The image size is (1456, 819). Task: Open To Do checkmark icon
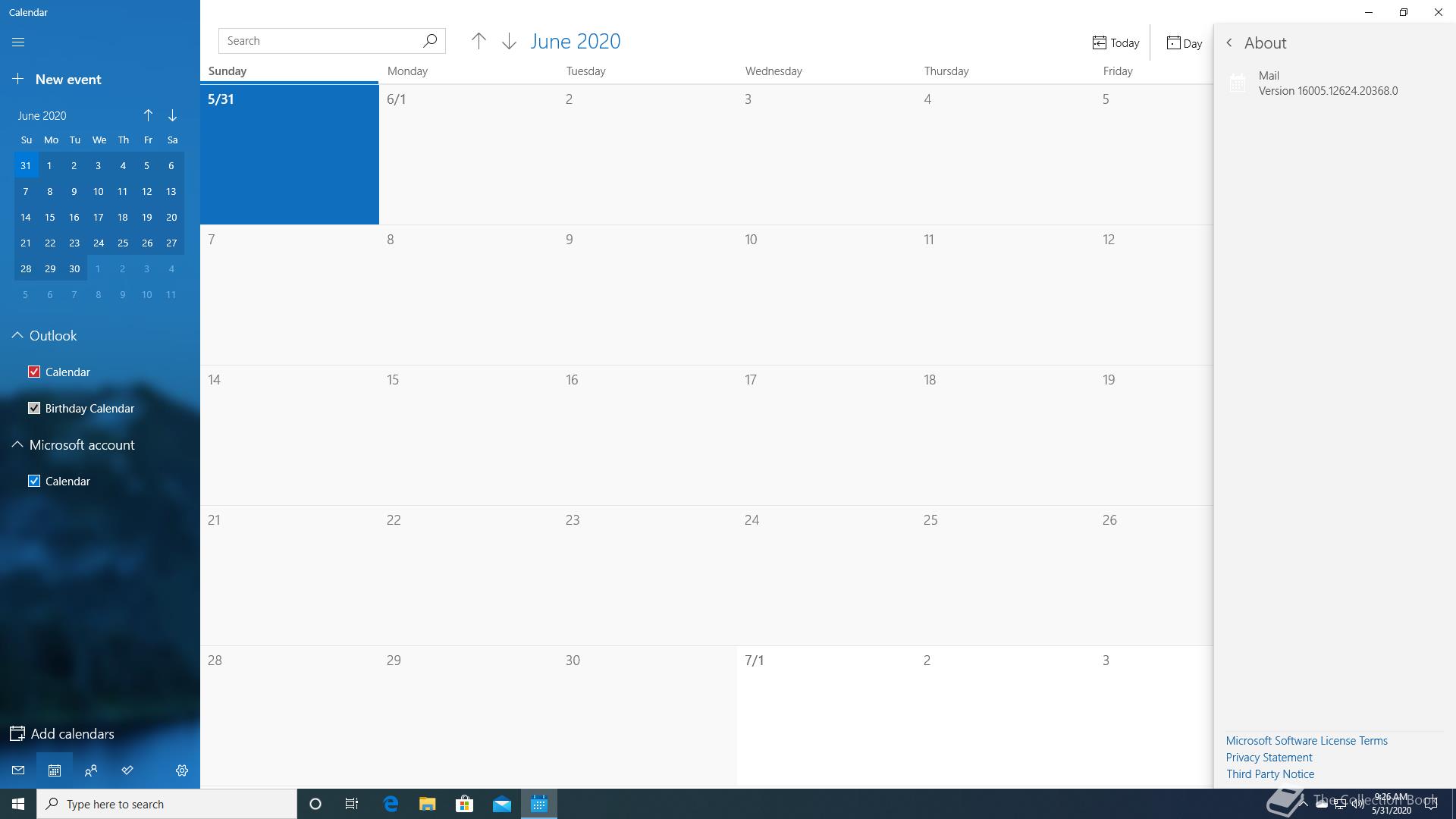(x=127, y=770)
